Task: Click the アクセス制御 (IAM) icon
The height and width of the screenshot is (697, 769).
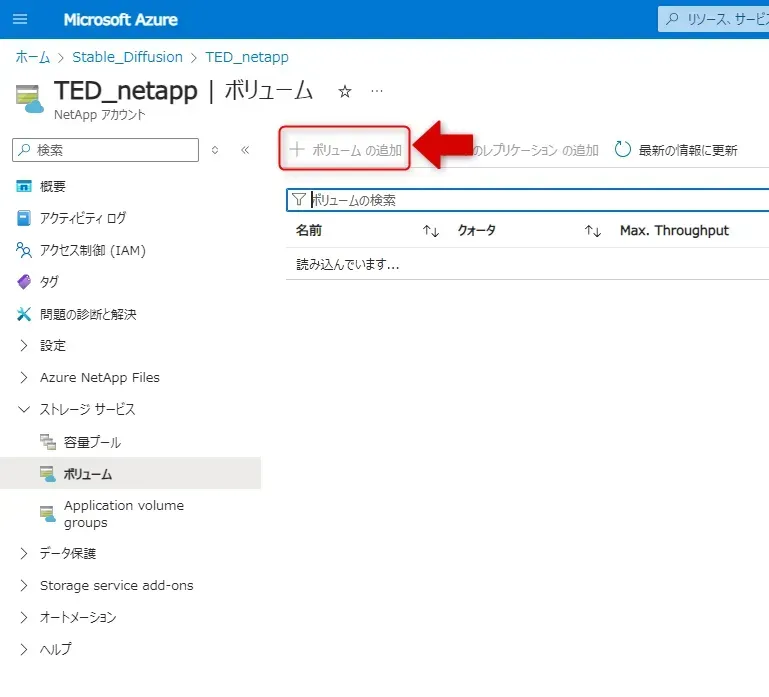Action: point(24,250)
